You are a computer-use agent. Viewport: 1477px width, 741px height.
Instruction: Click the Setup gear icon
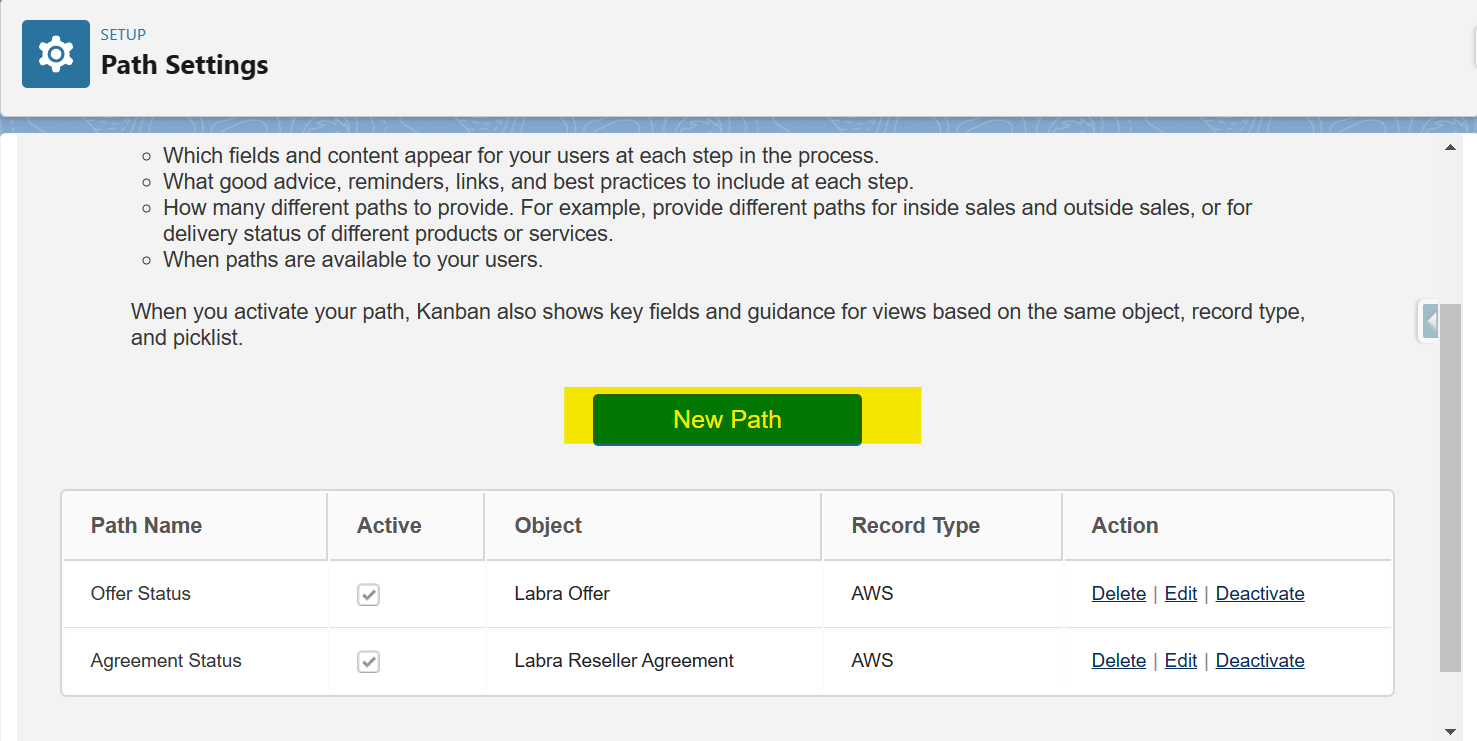56,54
